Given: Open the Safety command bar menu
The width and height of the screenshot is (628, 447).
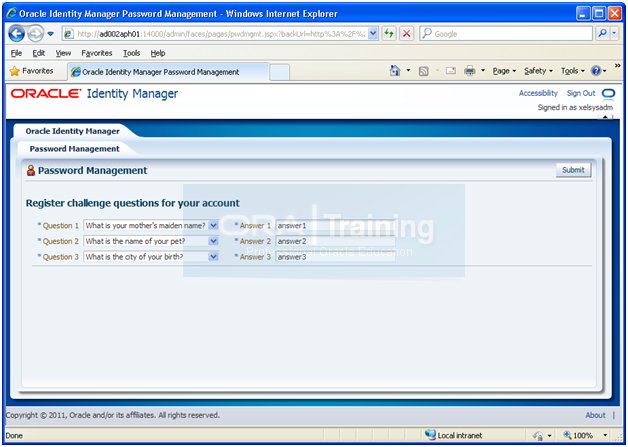Looking at the screenshot, I should click(538, 71).
